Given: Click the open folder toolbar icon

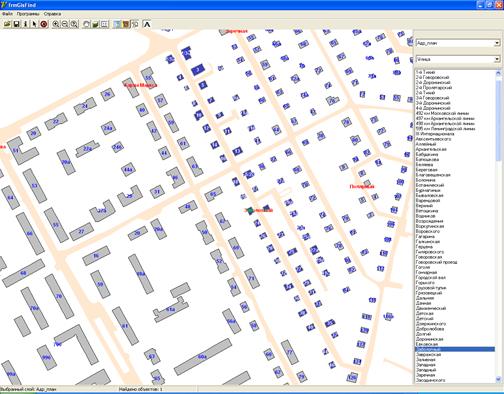Looking at the screenshot, I should coord(7,24).
